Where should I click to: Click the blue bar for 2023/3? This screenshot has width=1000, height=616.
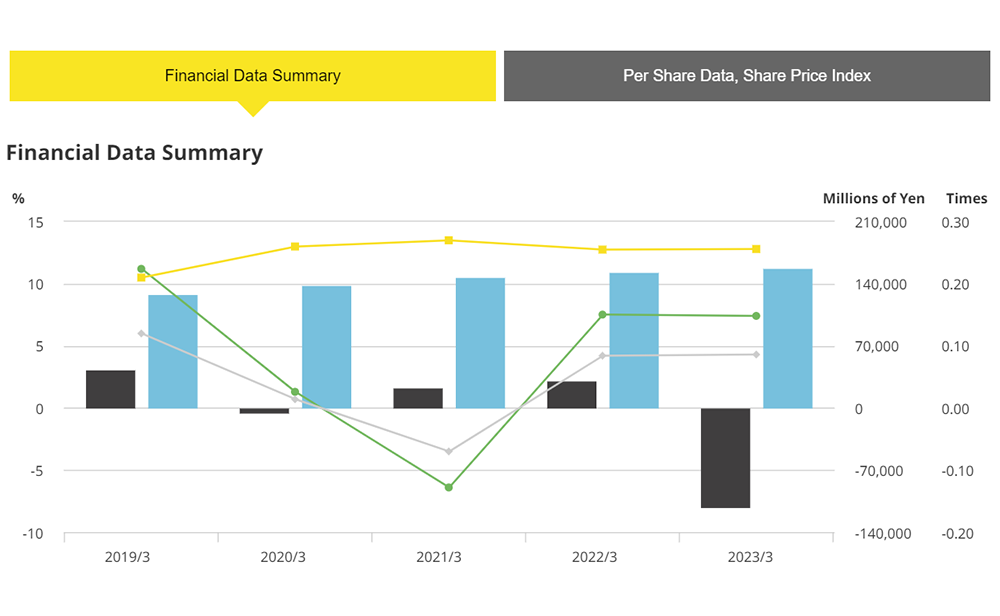[x=787, y=338]
